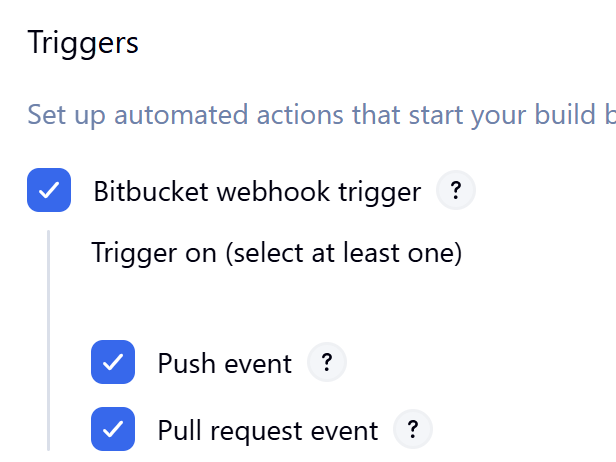Click the "Push event" label text
The width and height of the screenshot is (616, 462).
pyautogui.click(x=224, y=363)
